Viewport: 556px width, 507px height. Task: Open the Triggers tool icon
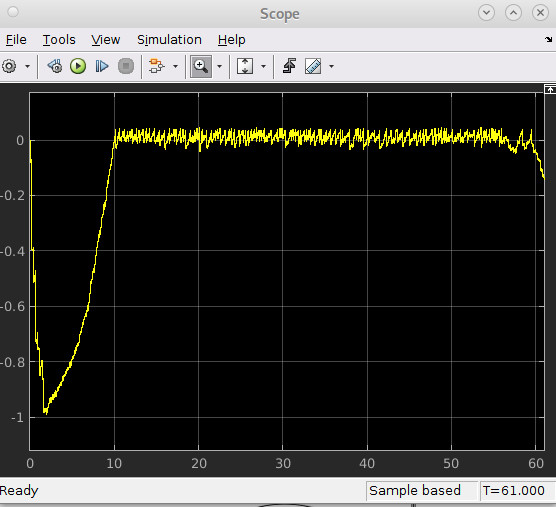289,66
